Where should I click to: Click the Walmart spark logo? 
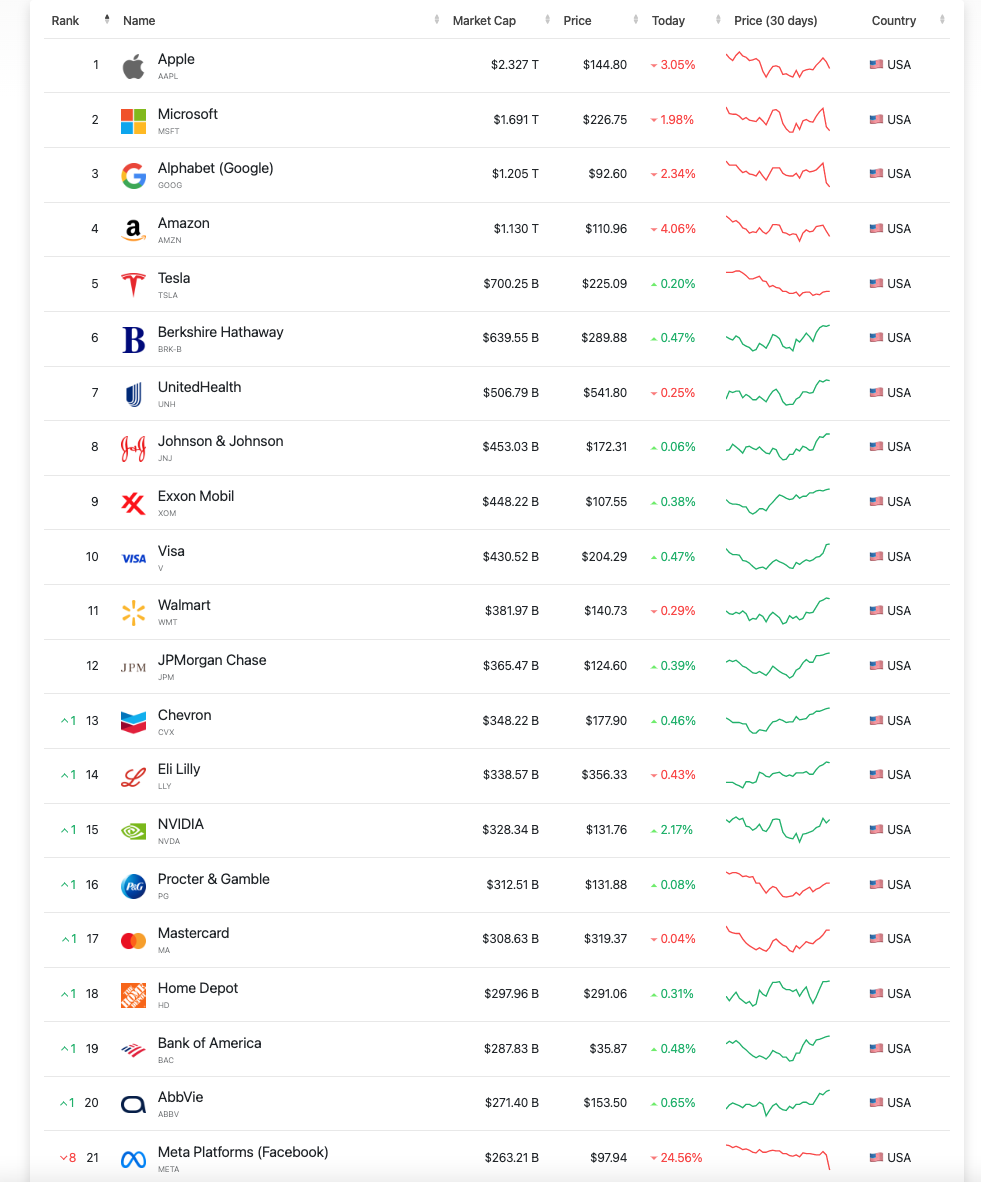[x=133, y=612]
